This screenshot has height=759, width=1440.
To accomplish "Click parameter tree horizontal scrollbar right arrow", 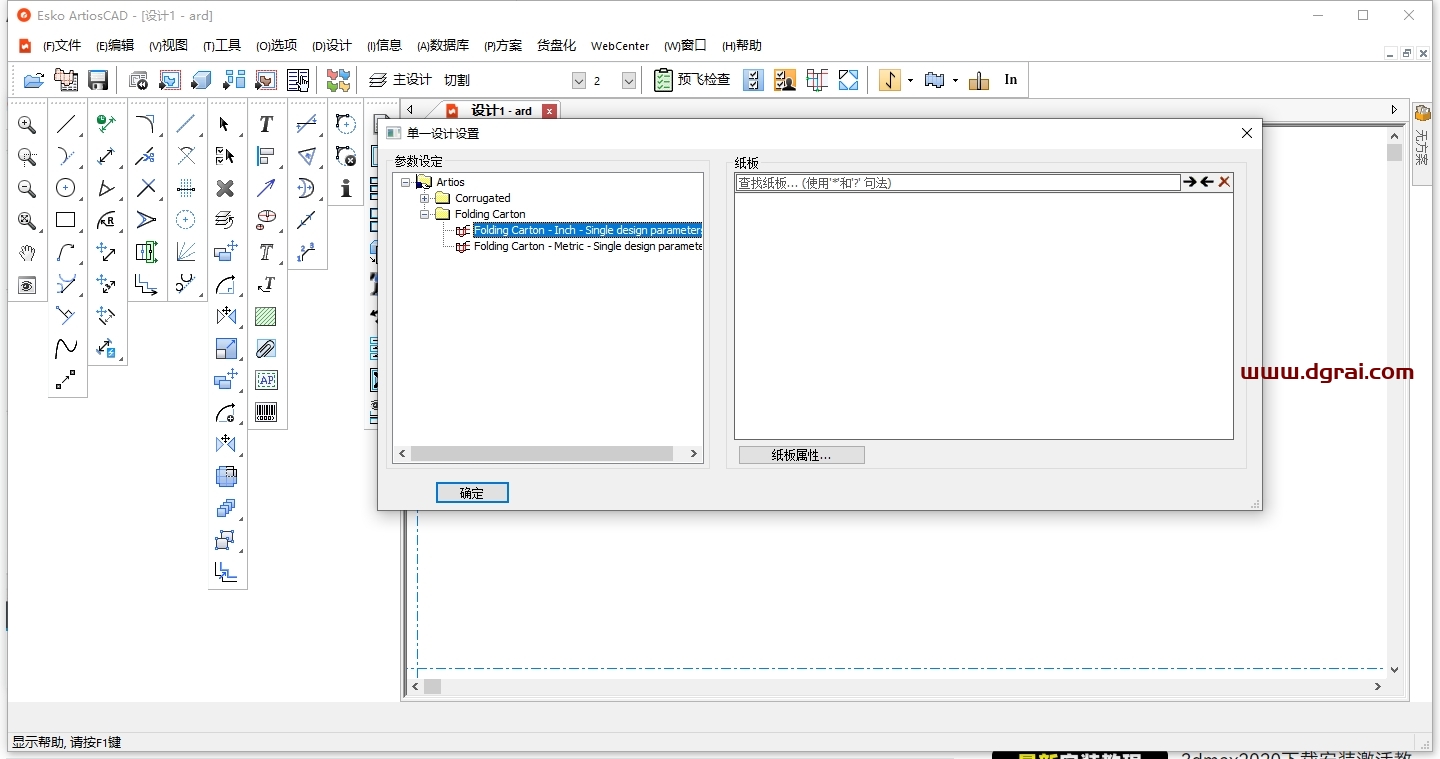I will (x=694, y=454).
